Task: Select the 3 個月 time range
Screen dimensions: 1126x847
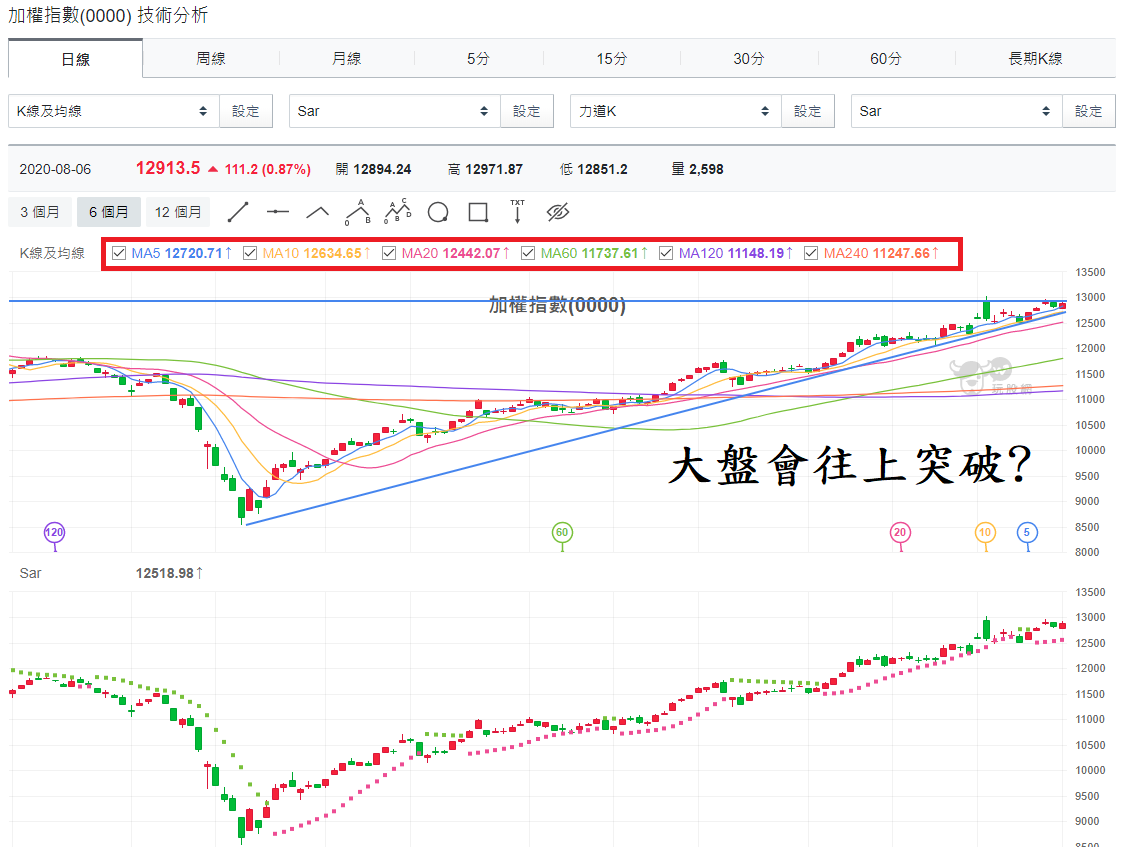Action: point(40,212)
